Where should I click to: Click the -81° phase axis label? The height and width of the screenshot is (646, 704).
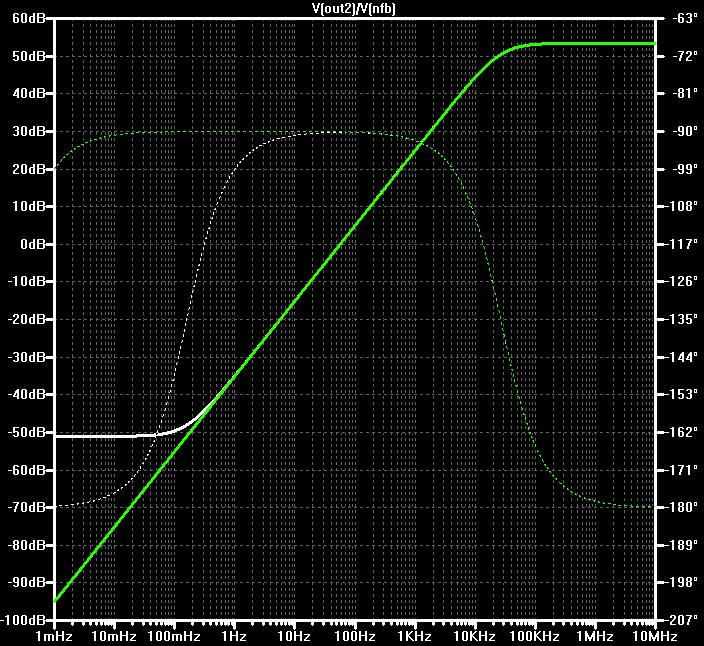pos(685,93)
